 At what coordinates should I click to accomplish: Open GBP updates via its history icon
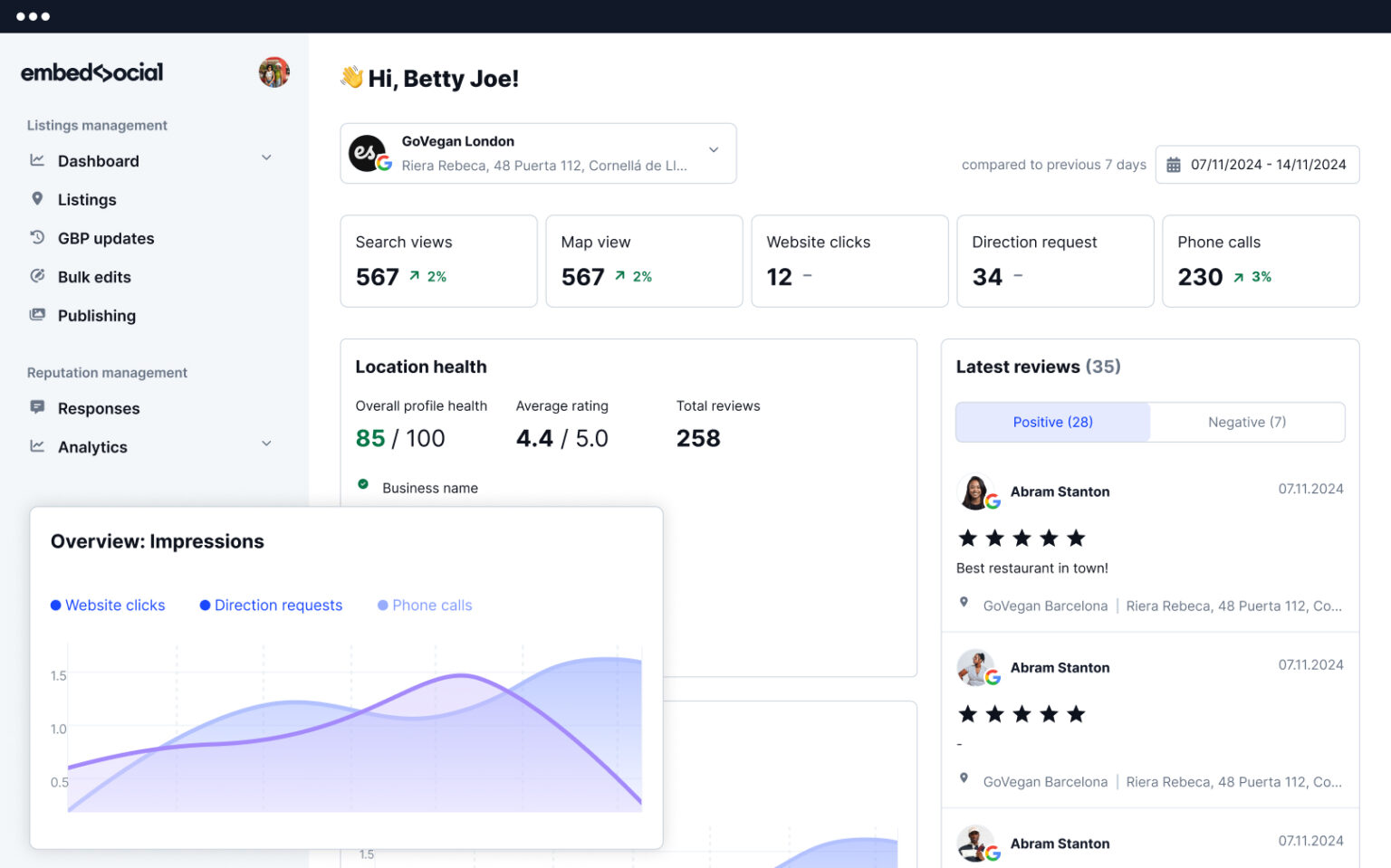(x=37, y=237)
